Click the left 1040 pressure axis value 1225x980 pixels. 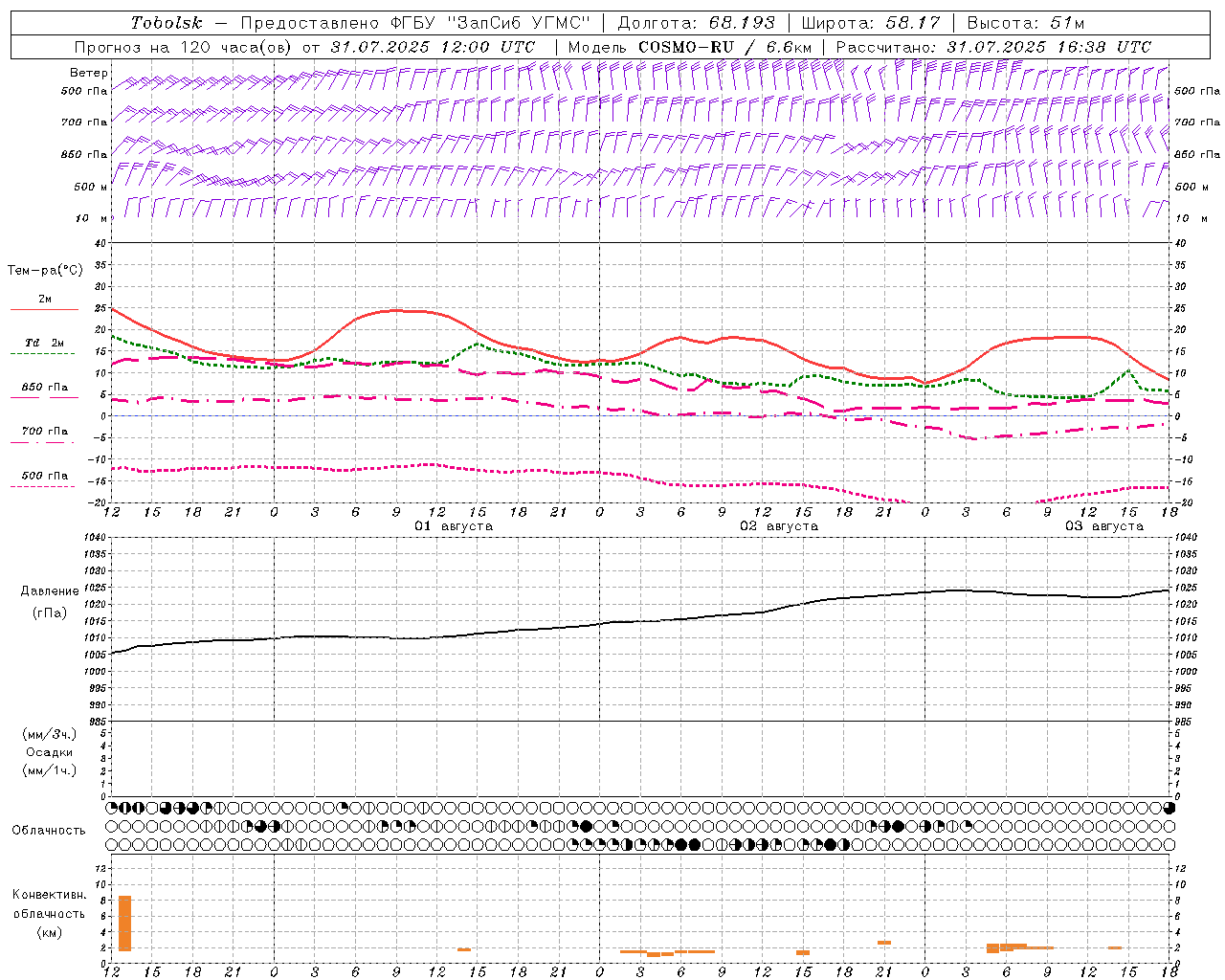click(94, 538)
